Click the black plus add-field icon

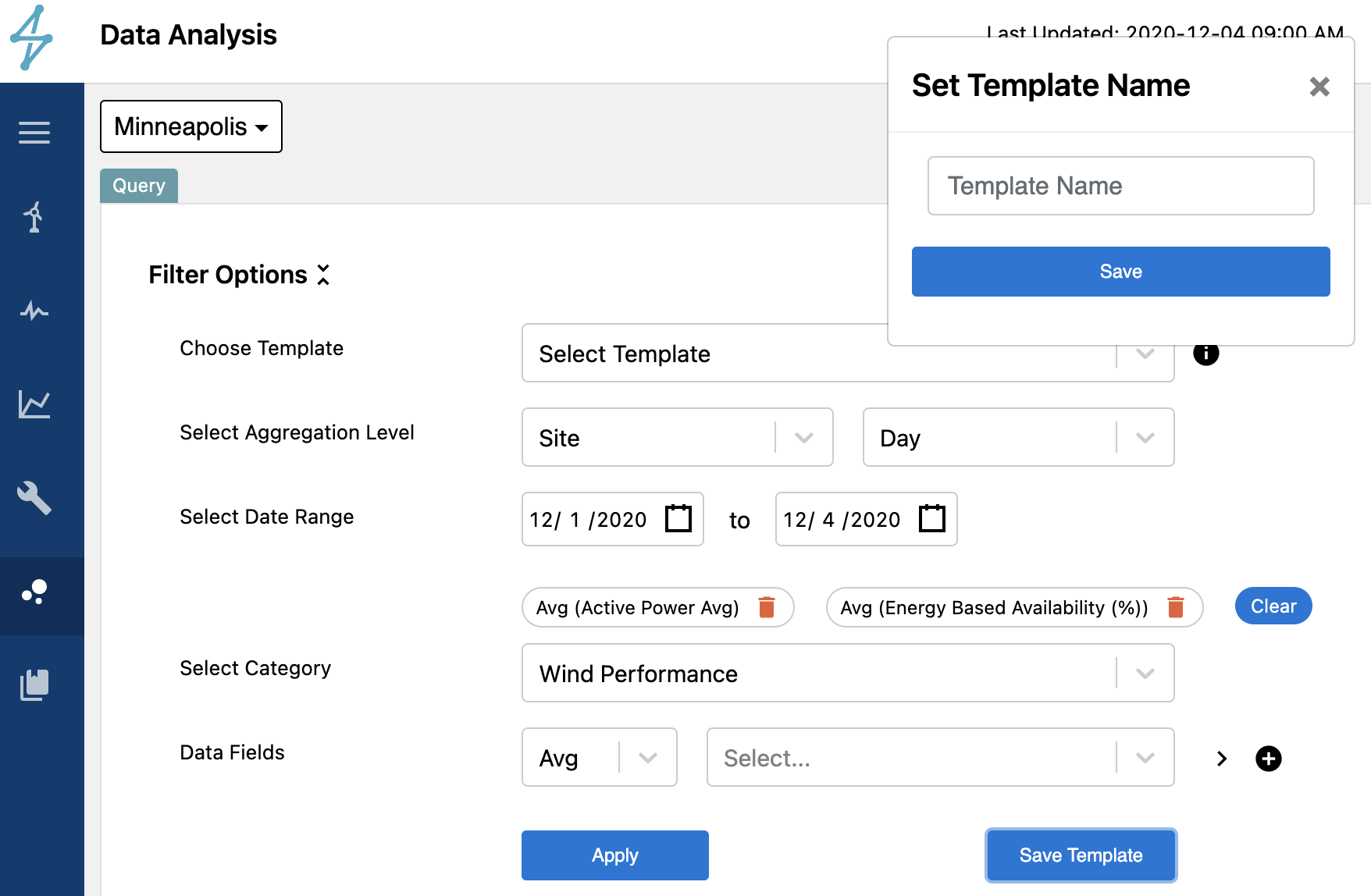click(1268, 758)
